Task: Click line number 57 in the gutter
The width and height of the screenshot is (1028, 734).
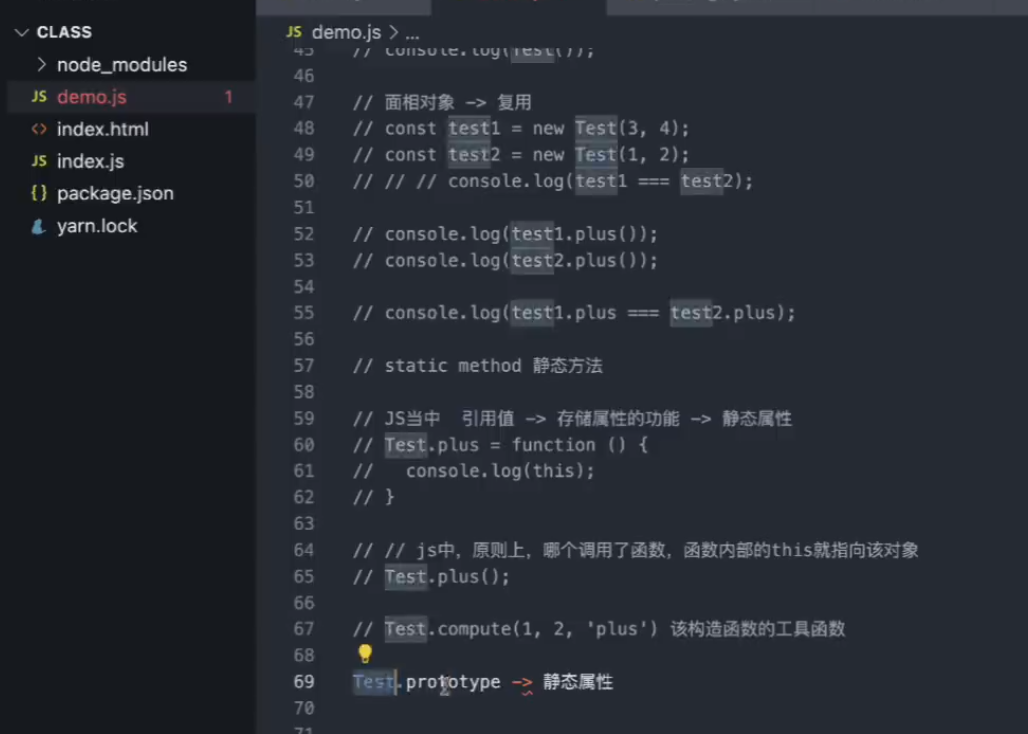Action: [304, 365]
